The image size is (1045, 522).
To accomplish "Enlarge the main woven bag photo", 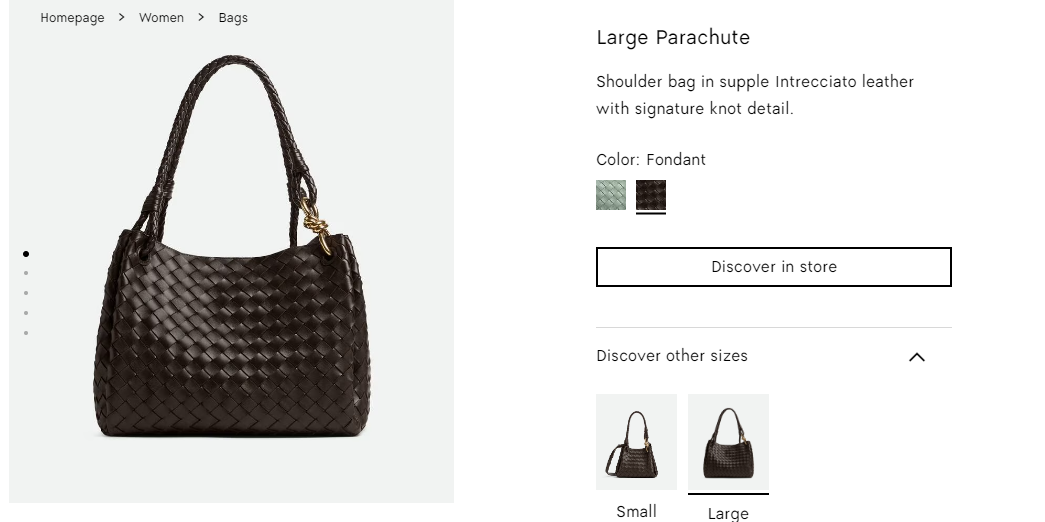I will coord(231,250).
